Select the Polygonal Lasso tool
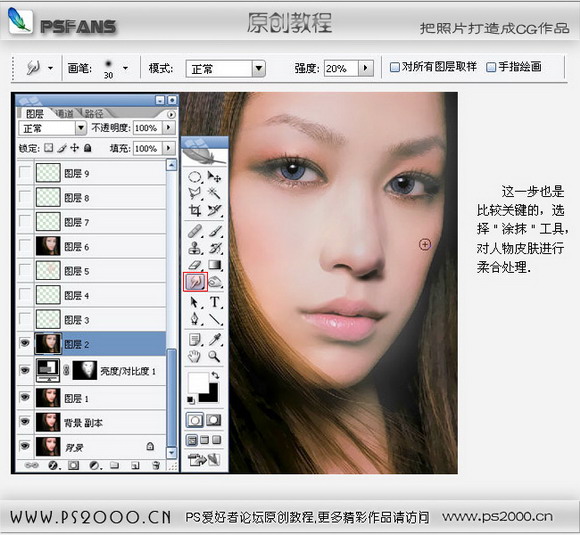 click(x=195, y=193)
